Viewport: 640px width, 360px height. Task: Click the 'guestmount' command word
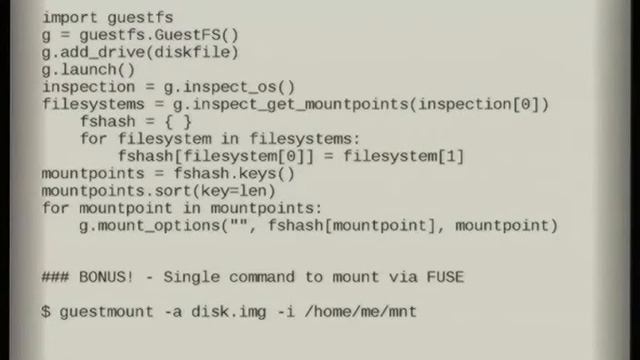[x=107, y=312]
